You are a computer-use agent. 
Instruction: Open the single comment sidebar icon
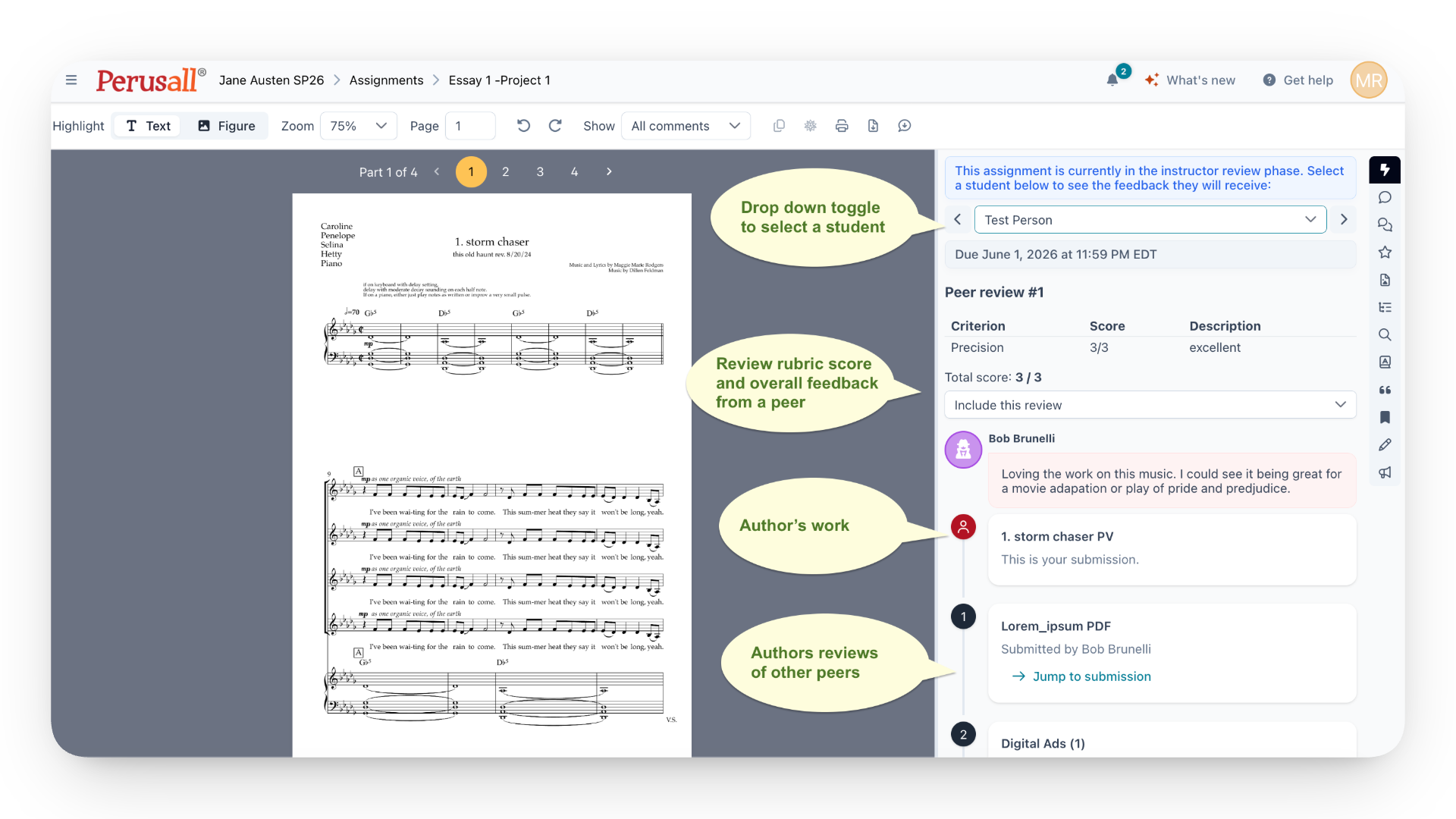pyautogui.click(x=1385, y=198)
